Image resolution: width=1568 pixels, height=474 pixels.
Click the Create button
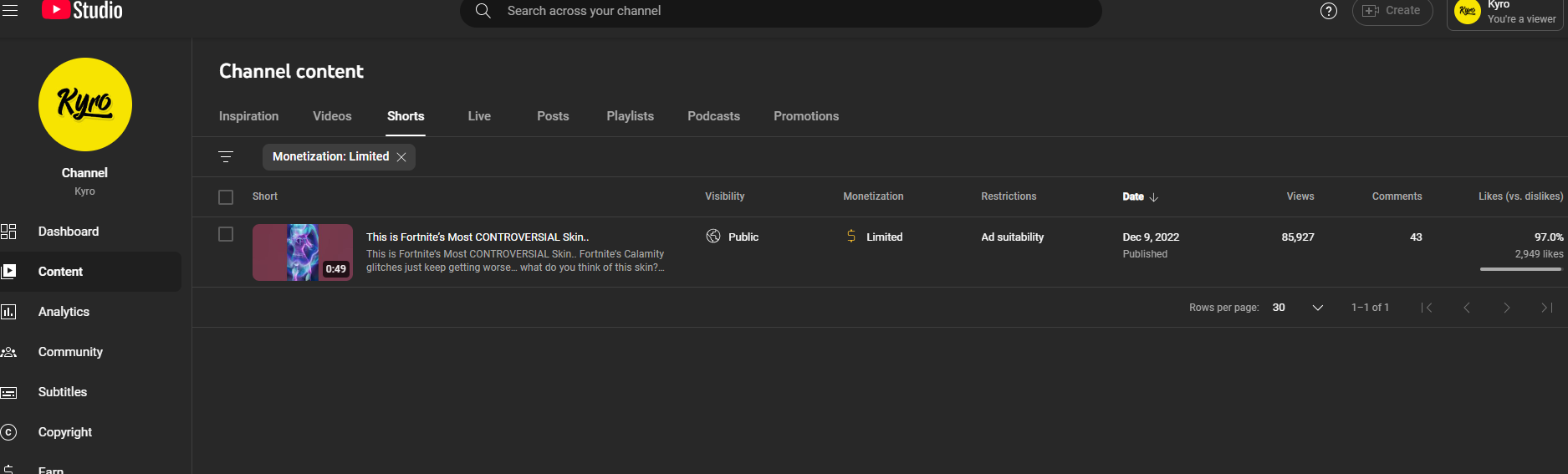coord(1392,11)
